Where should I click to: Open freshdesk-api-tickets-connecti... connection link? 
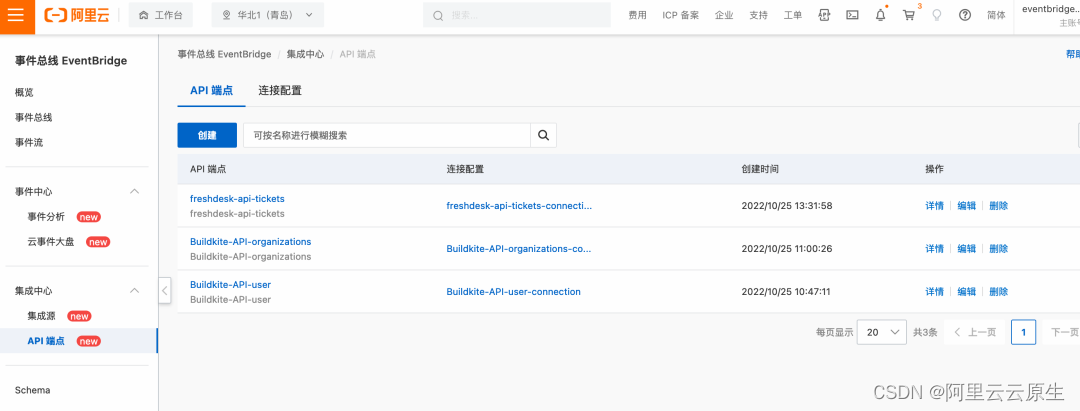pyautogui.click(x=519, y=205)
